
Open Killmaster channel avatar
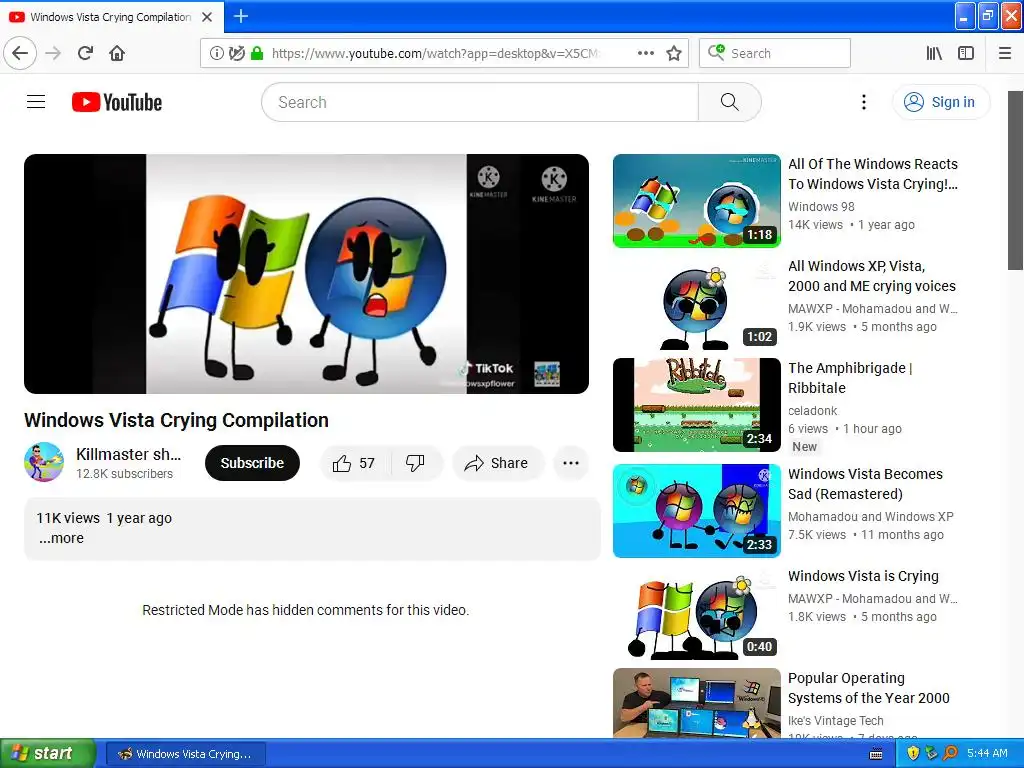click(x=44, y=462)
